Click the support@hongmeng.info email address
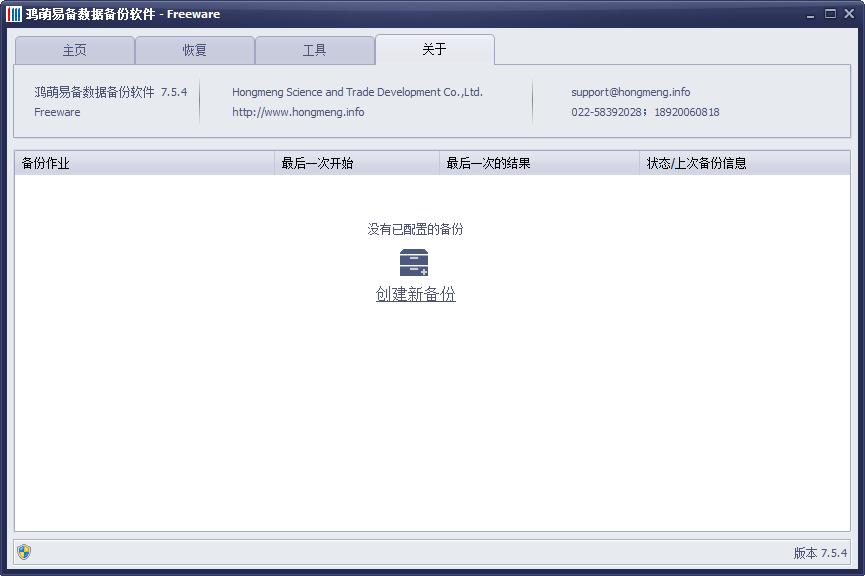The image size is (865, 576). click(x=631, y=92)
